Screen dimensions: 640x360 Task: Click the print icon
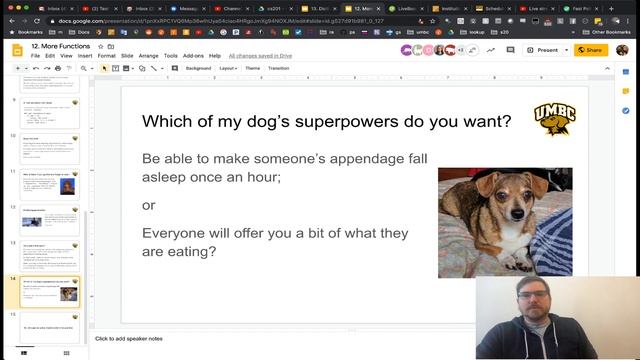click(x=58, y=68)
